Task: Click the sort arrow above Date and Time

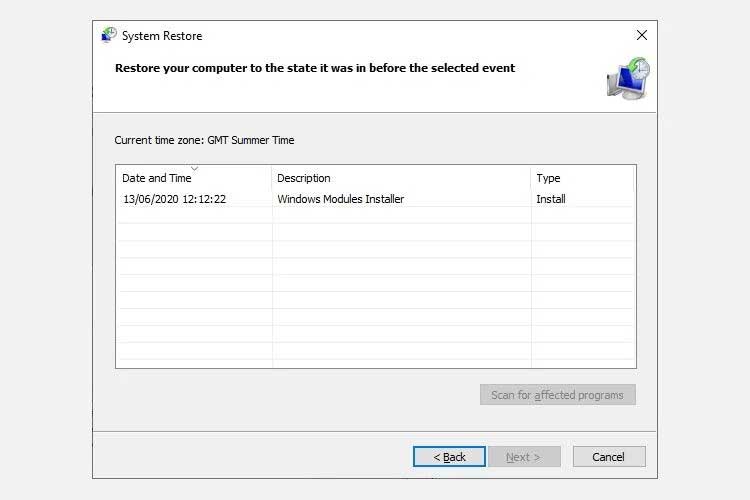Action: pyautogui.click(x=194, y=168)
